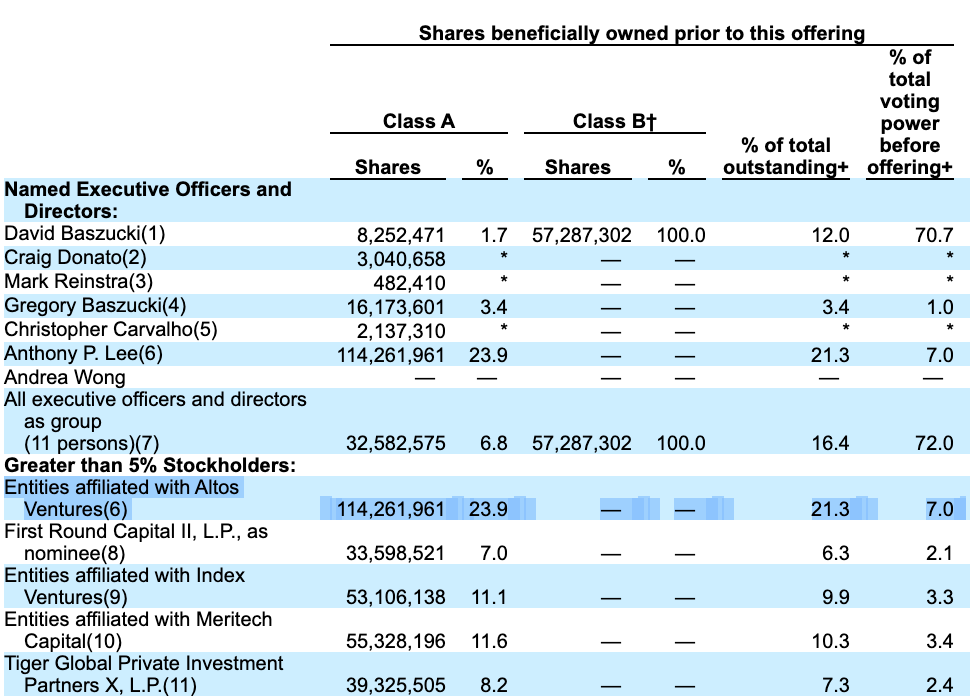Click Mark Reinstra's share count 482,410

[x=409, y=283]
